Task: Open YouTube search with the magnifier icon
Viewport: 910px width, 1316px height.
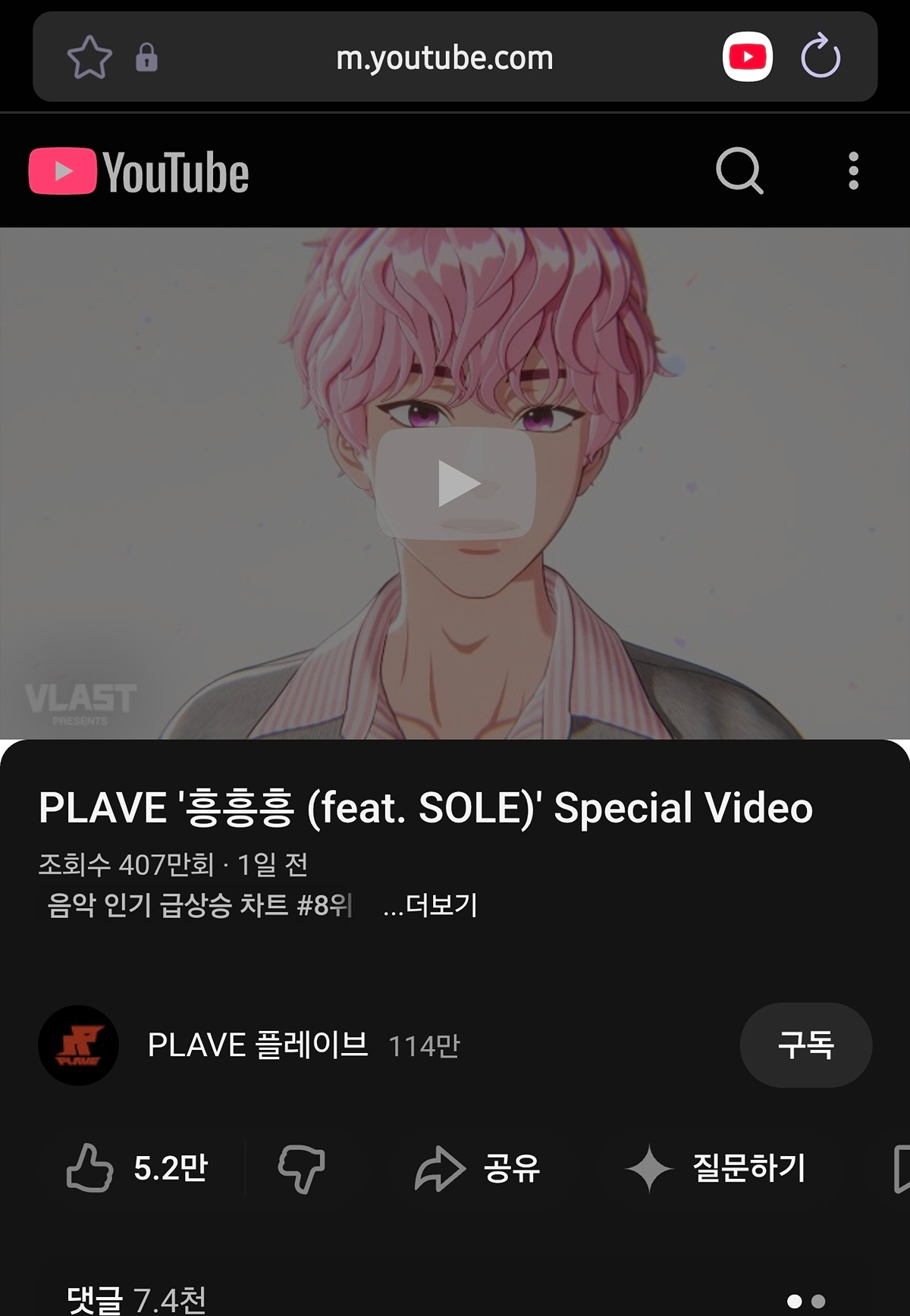Action: (x=739, y=171)
